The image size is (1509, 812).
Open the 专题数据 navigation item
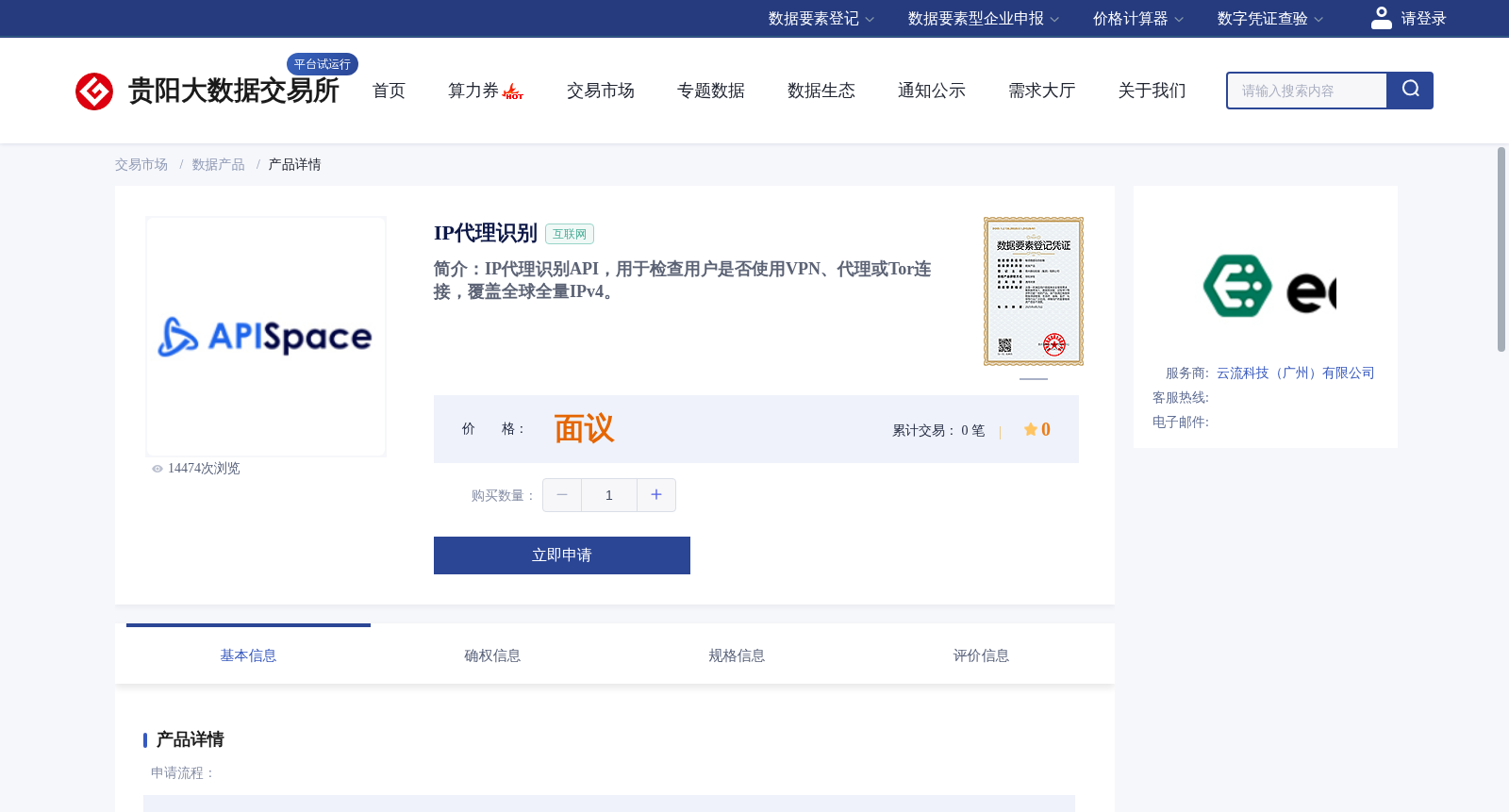[711, 91]
